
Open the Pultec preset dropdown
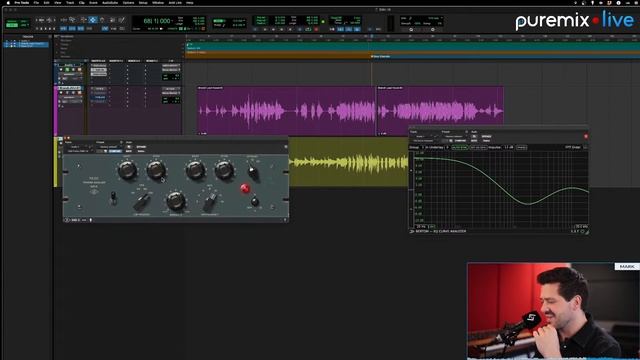coord(108,147)
